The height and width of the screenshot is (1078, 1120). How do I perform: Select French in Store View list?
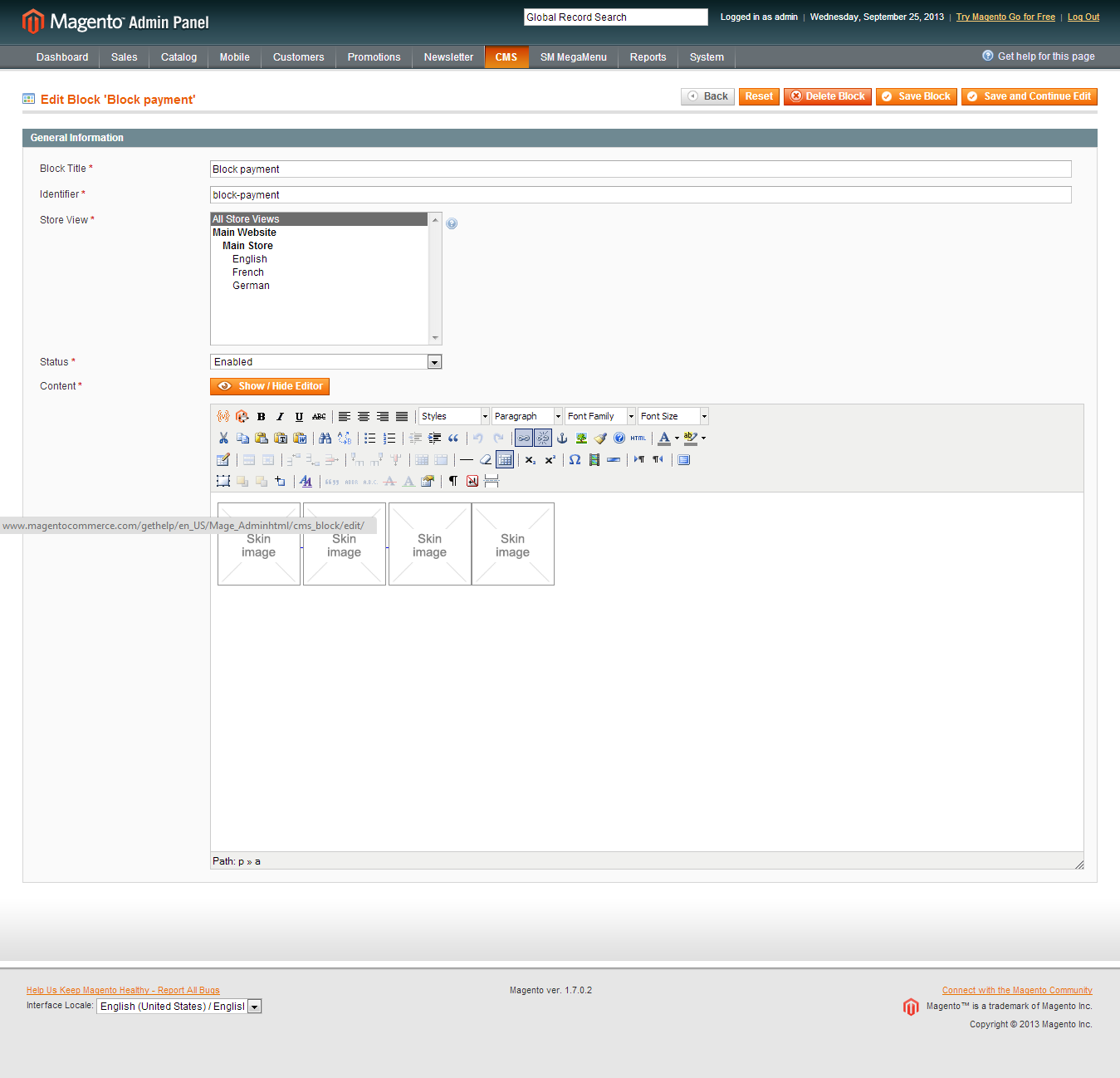click(x=248, y=272)
